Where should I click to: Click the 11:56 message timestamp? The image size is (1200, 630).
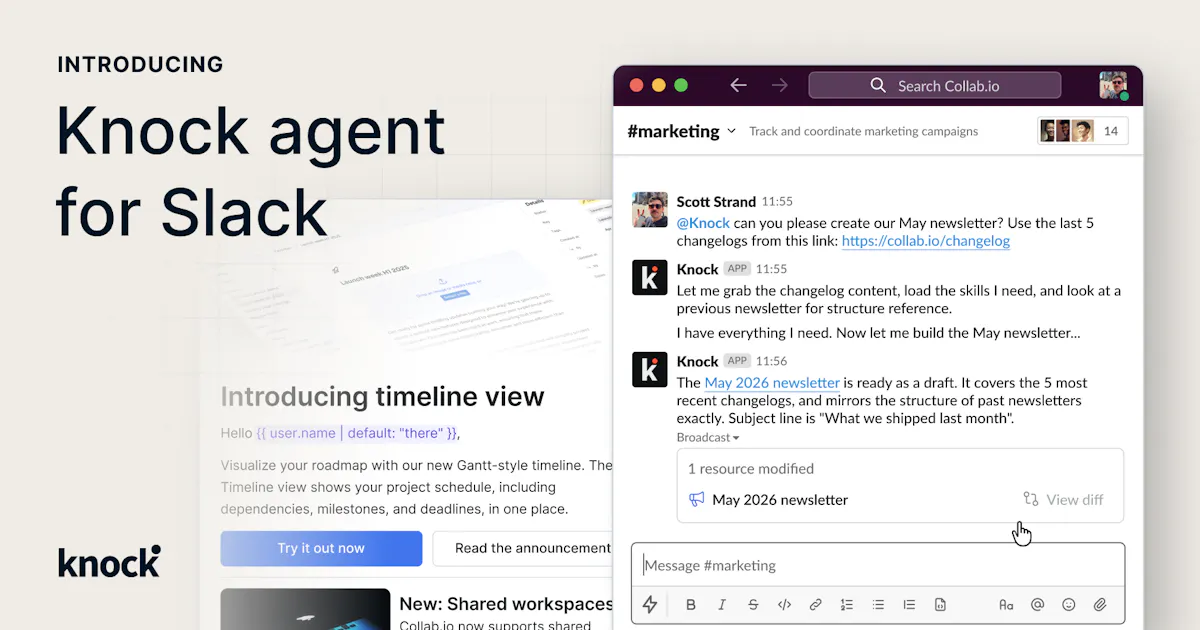(771, 361)
